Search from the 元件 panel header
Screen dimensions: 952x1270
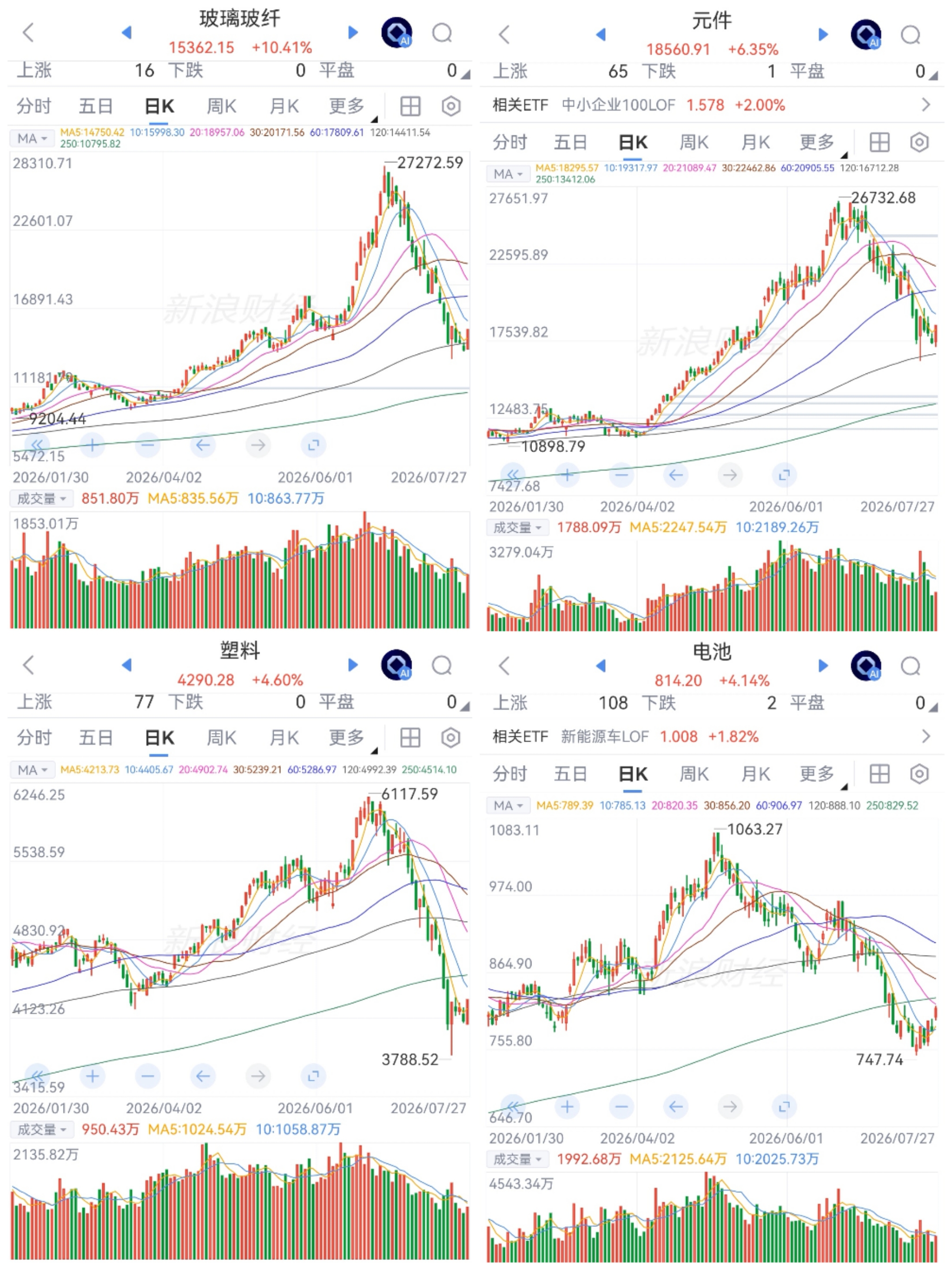coord(911,34)
